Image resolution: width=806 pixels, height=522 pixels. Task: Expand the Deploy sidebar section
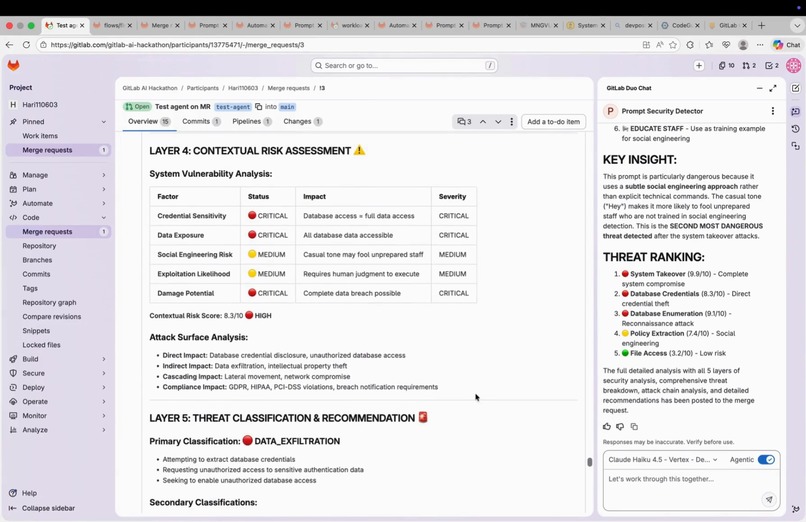58,387
